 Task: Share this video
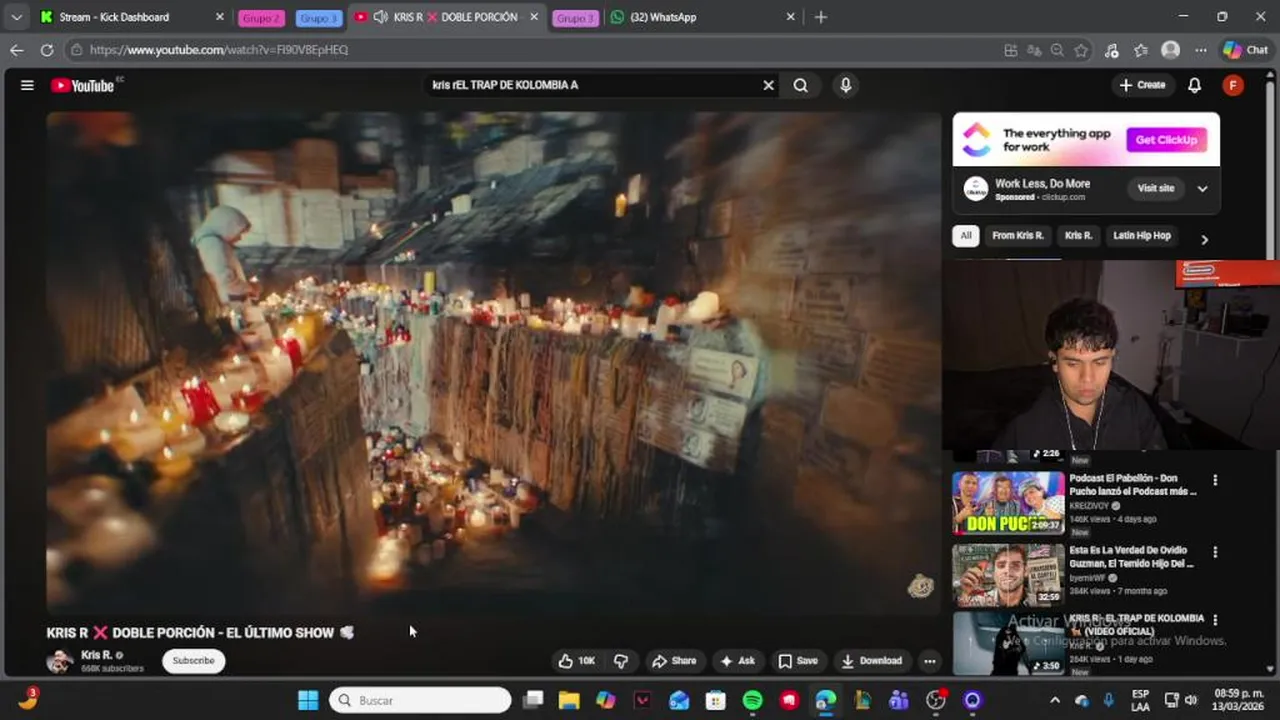click(674, 661)
